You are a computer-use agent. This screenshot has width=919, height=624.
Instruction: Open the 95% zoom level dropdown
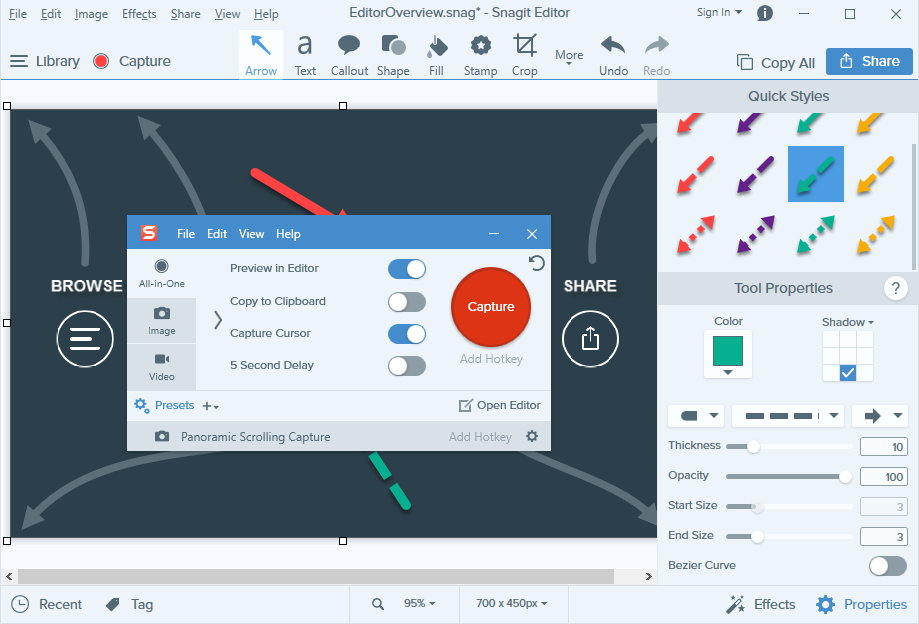[x=419, y=603]
